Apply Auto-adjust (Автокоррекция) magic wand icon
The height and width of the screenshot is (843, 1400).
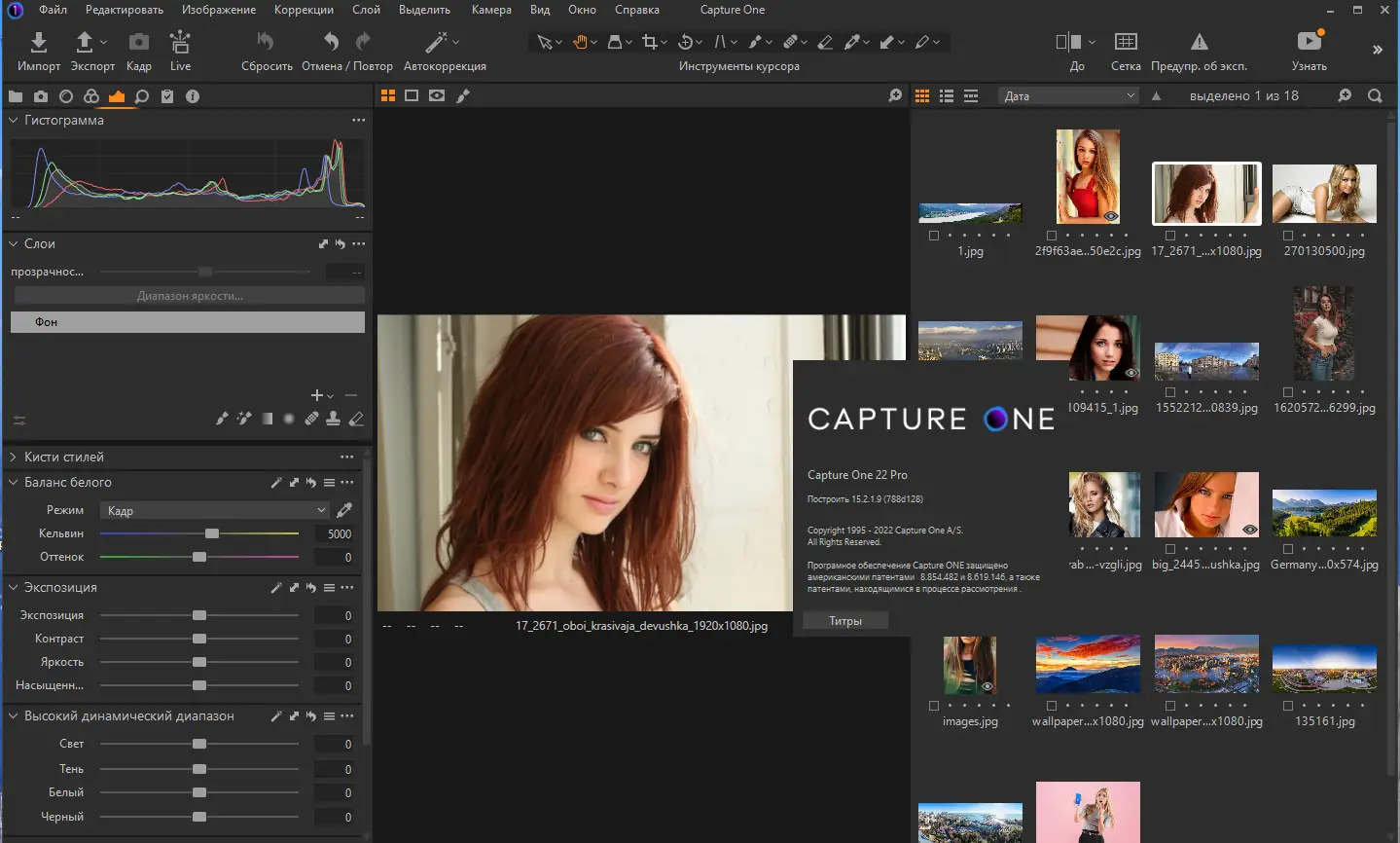pyautogui.click(x=436, y=43)
